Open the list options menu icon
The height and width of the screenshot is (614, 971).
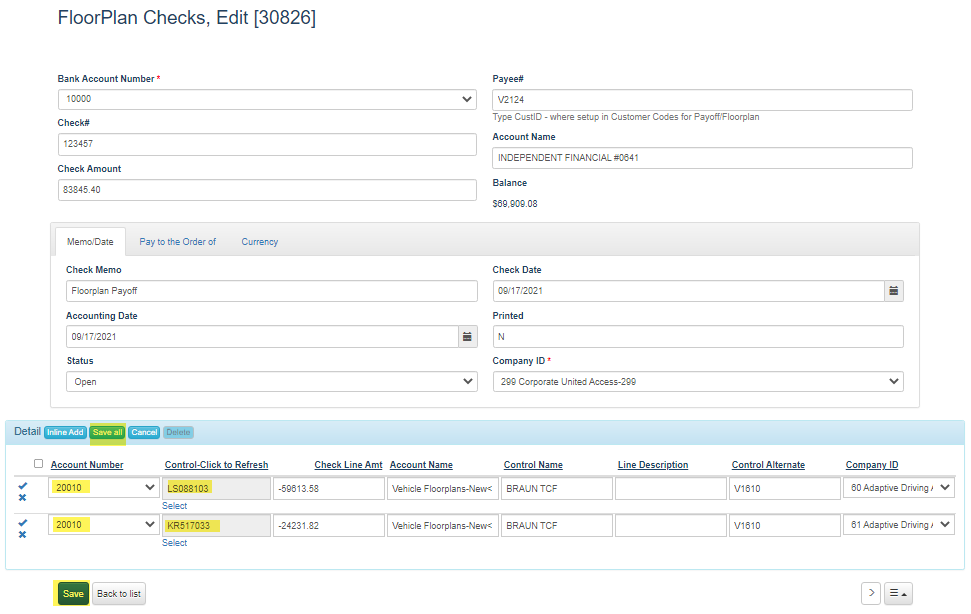click(898, 593)
